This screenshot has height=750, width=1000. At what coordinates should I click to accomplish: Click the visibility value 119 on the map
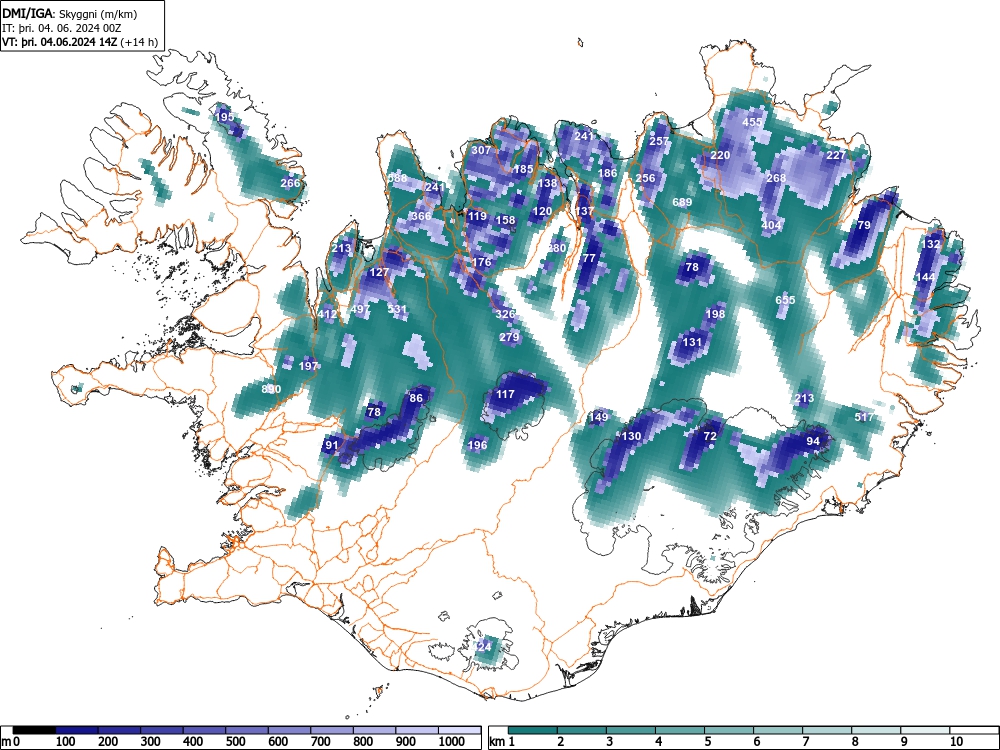tap(477, 216)
